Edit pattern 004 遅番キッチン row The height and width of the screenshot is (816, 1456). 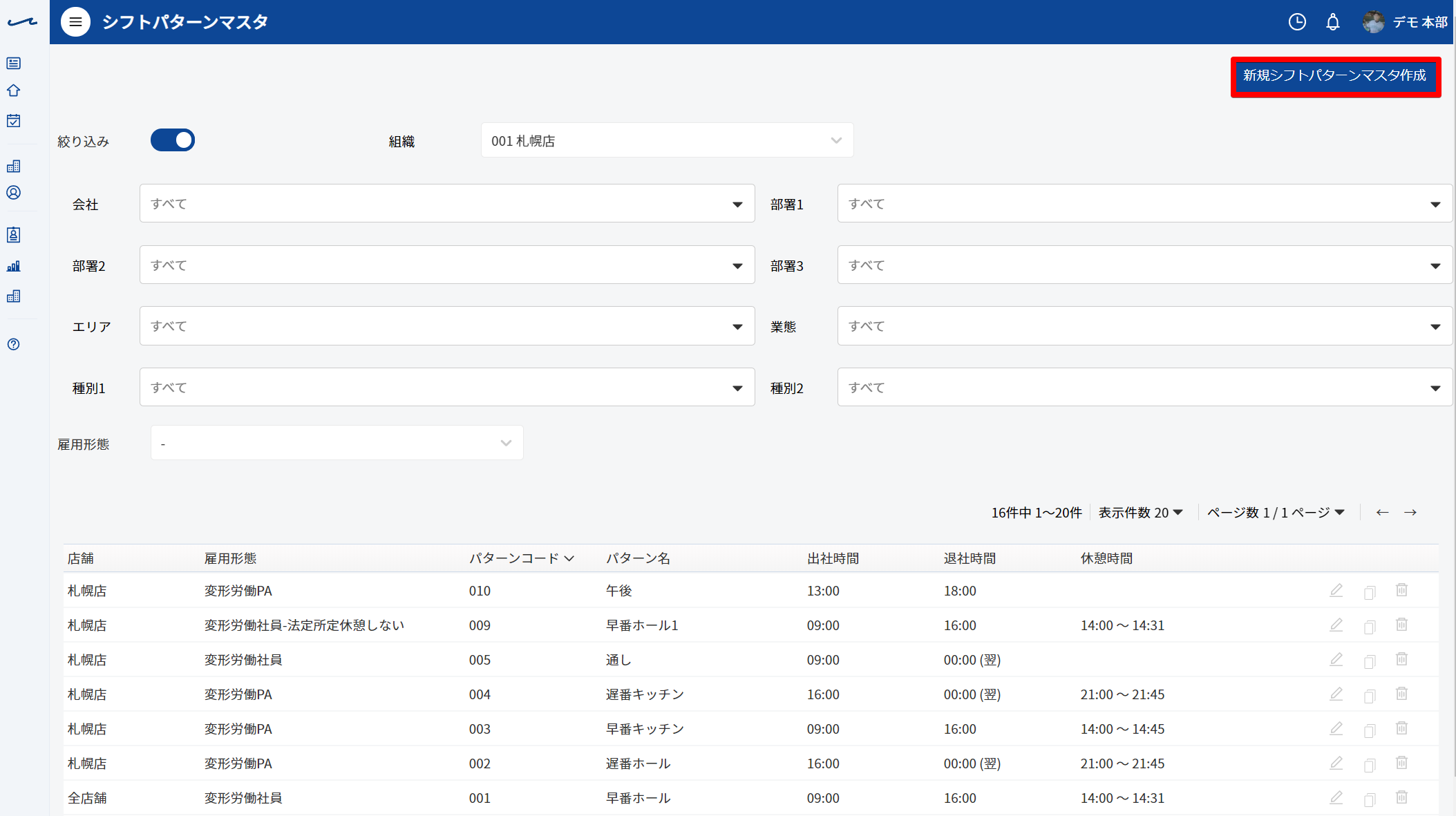coord(1336,694)
